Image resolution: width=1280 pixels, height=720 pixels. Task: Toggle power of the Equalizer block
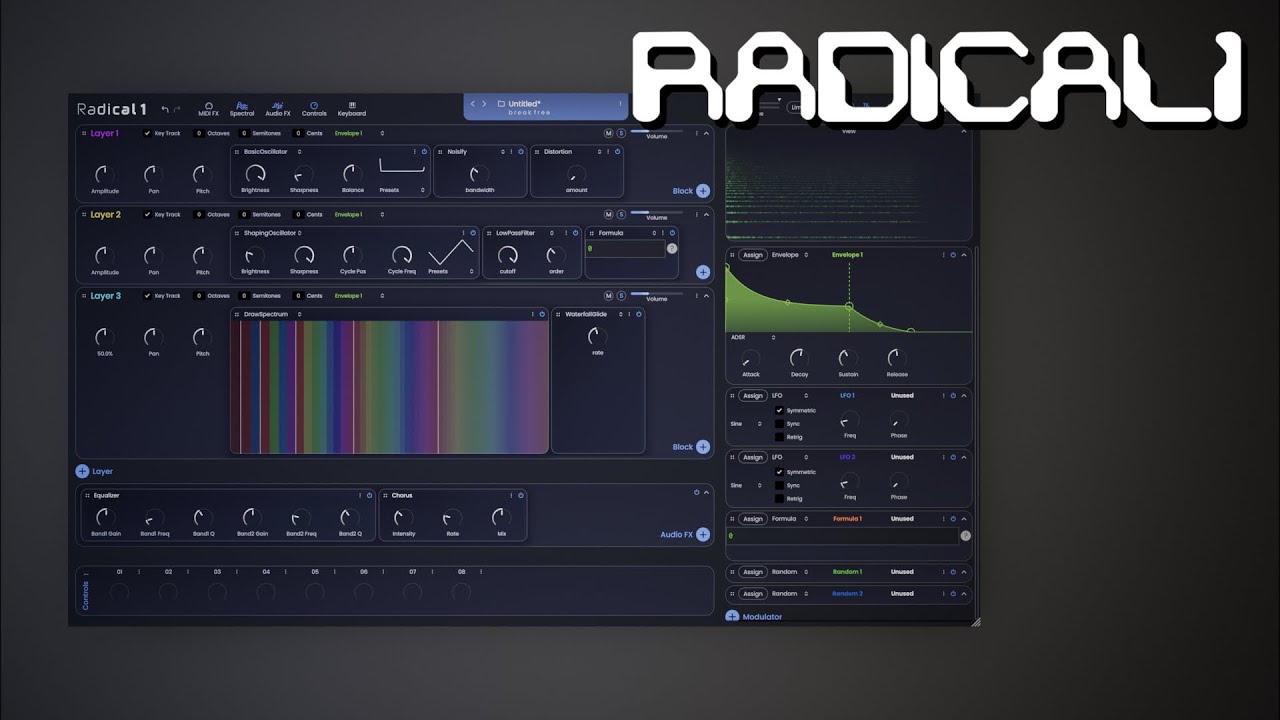(369, 495)
